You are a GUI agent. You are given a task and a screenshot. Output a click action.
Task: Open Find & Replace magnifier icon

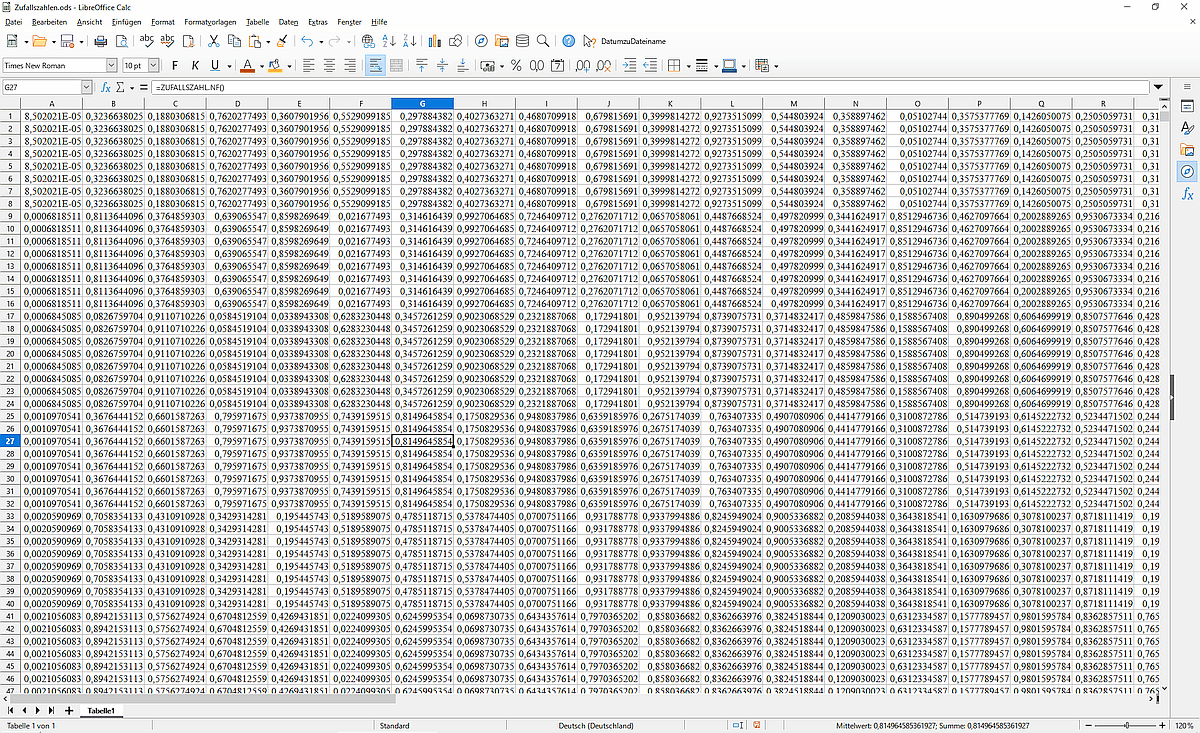[x=543, y=41]
